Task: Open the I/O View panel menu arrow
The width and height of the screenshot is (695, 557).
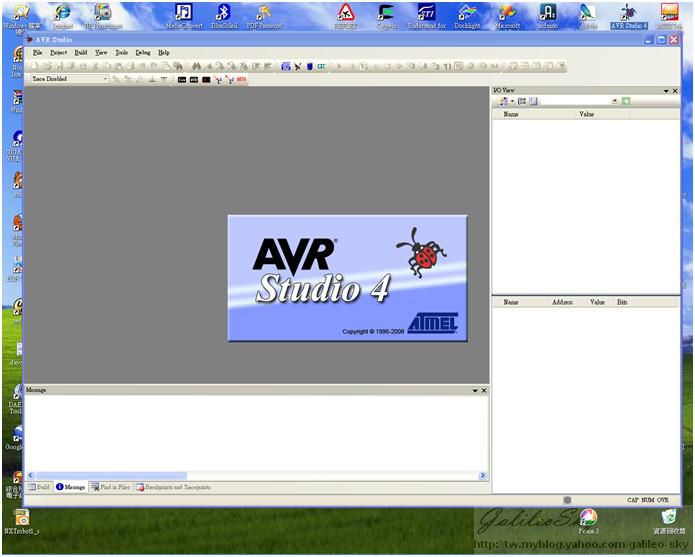Action: pyautogui.click(x=666, y=91)
